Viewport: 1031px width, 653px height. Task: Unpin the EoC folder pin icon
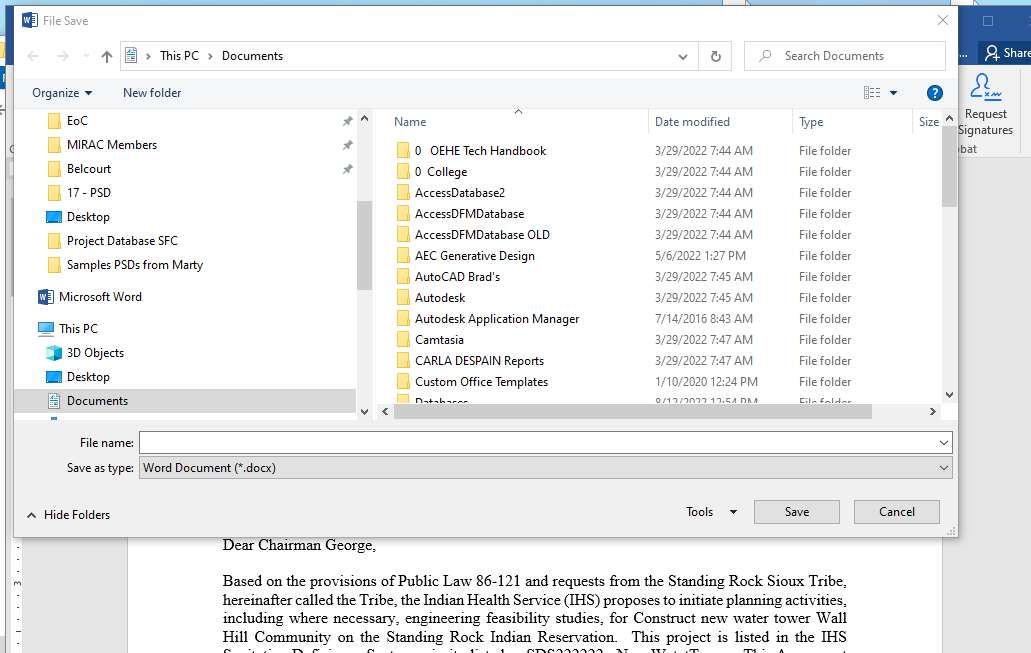click(347, 121)
